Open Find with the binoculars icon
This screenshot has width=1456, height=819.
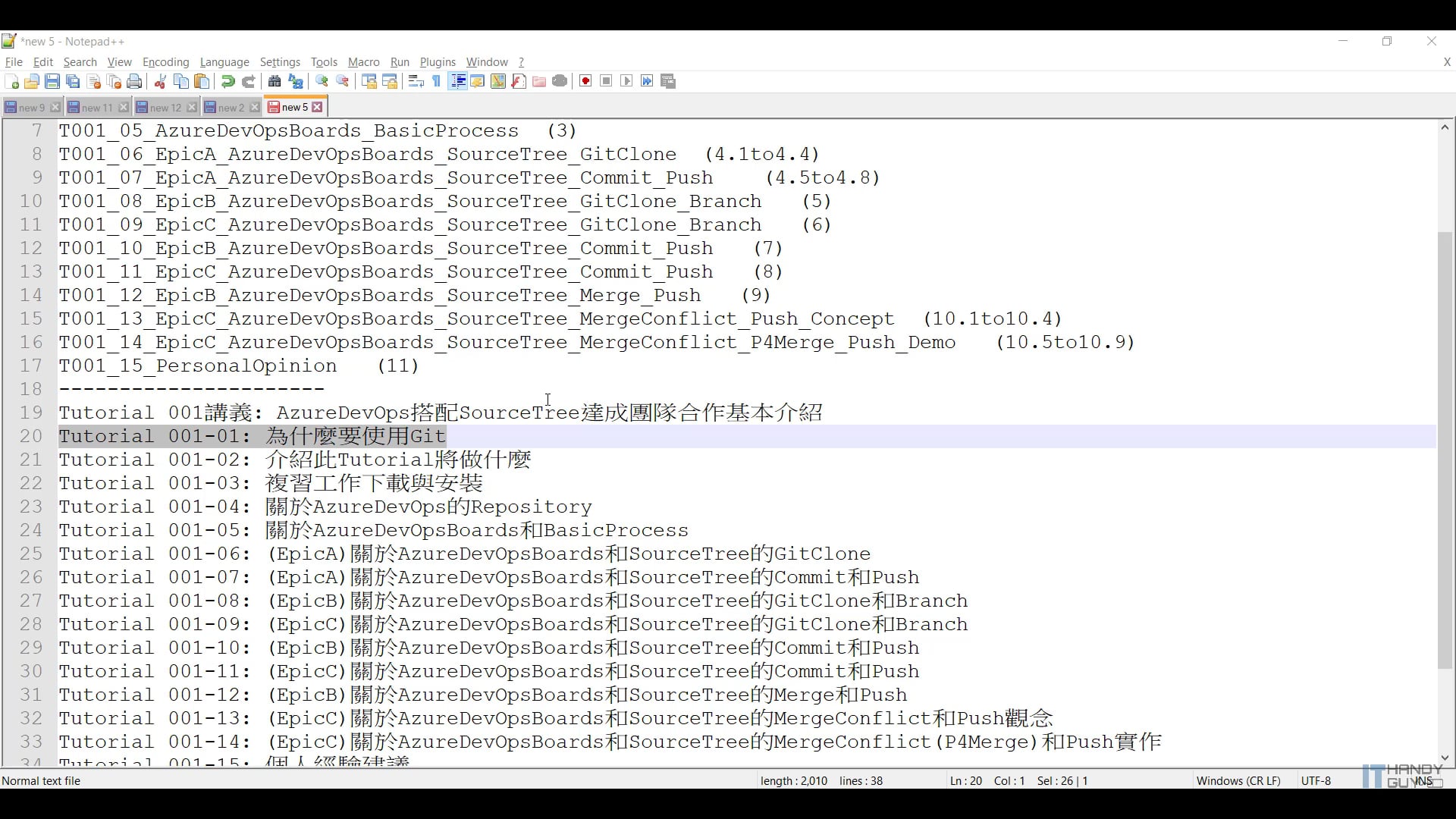pos(275,82)
